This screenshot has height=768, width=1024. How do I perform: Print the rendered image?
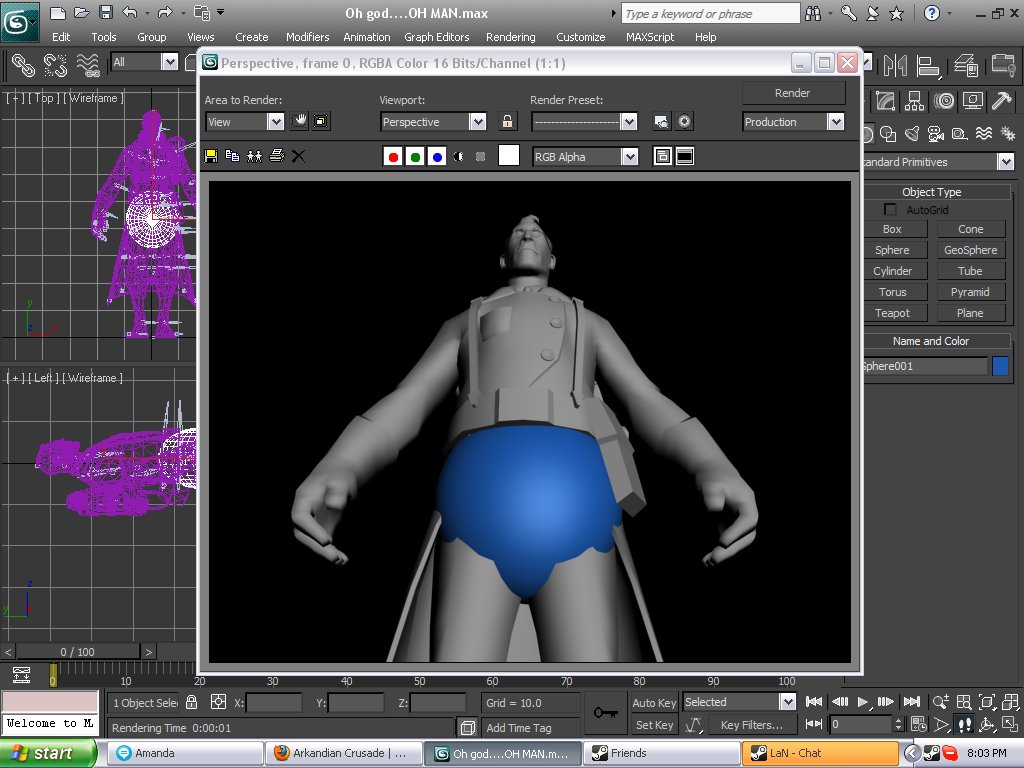277,156
